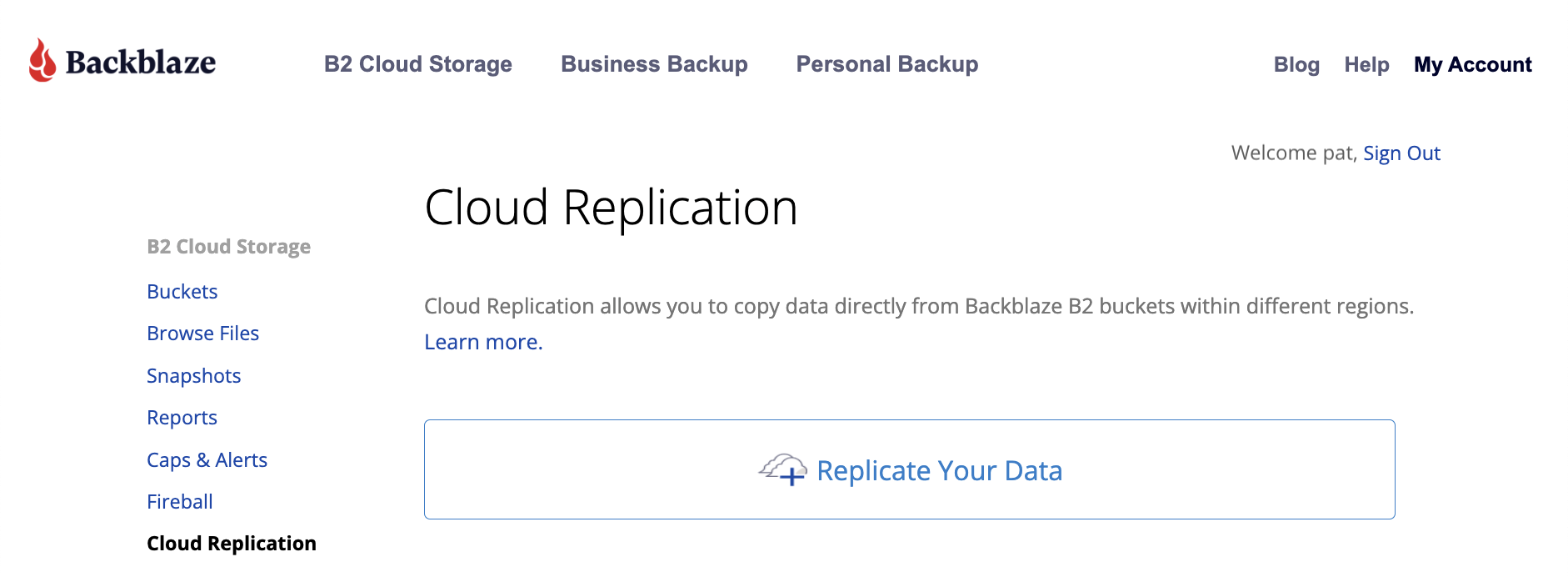Click the Backblaze flame logo icon
This screenshot has width=1568, height=577.
pyautogui.click(x=42, y=60)
